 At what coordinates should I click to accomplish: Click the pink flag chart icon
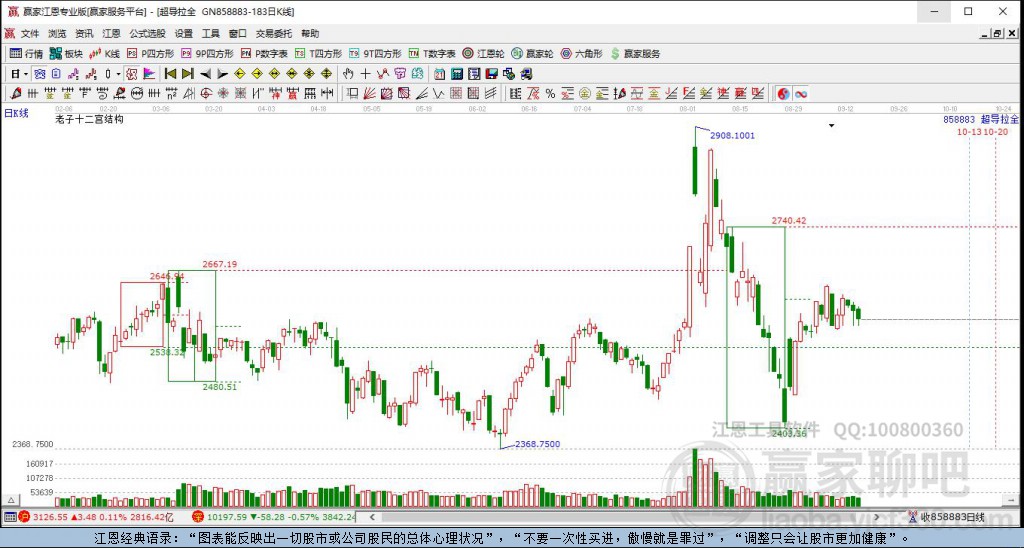(149, 74)
